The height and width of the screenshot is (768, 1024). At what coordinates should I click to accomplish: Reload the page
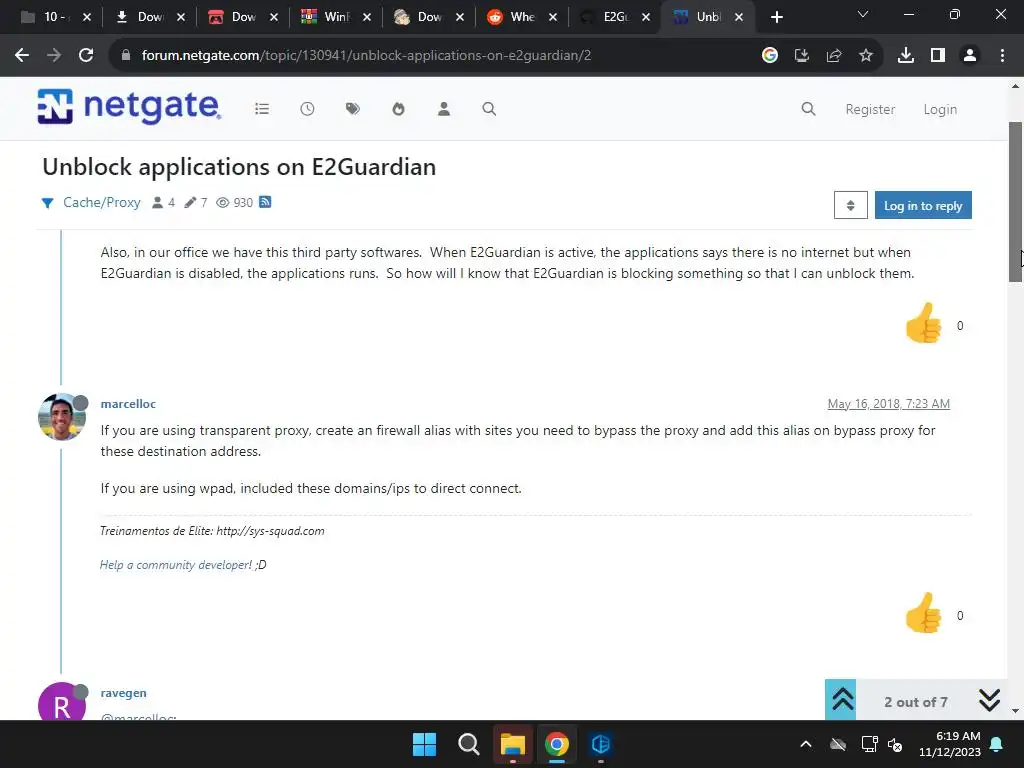[86, 56]
